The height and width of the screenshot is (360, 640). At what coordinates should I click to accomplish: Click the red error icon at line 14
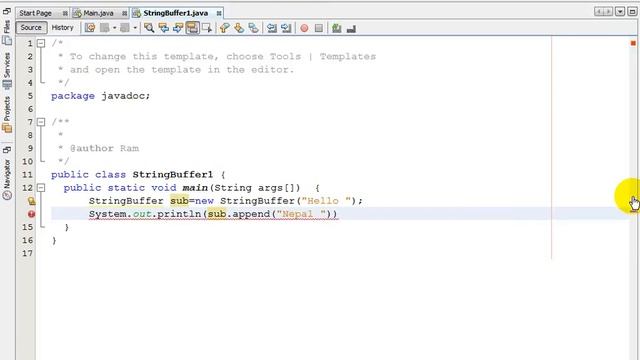[31, 214]
